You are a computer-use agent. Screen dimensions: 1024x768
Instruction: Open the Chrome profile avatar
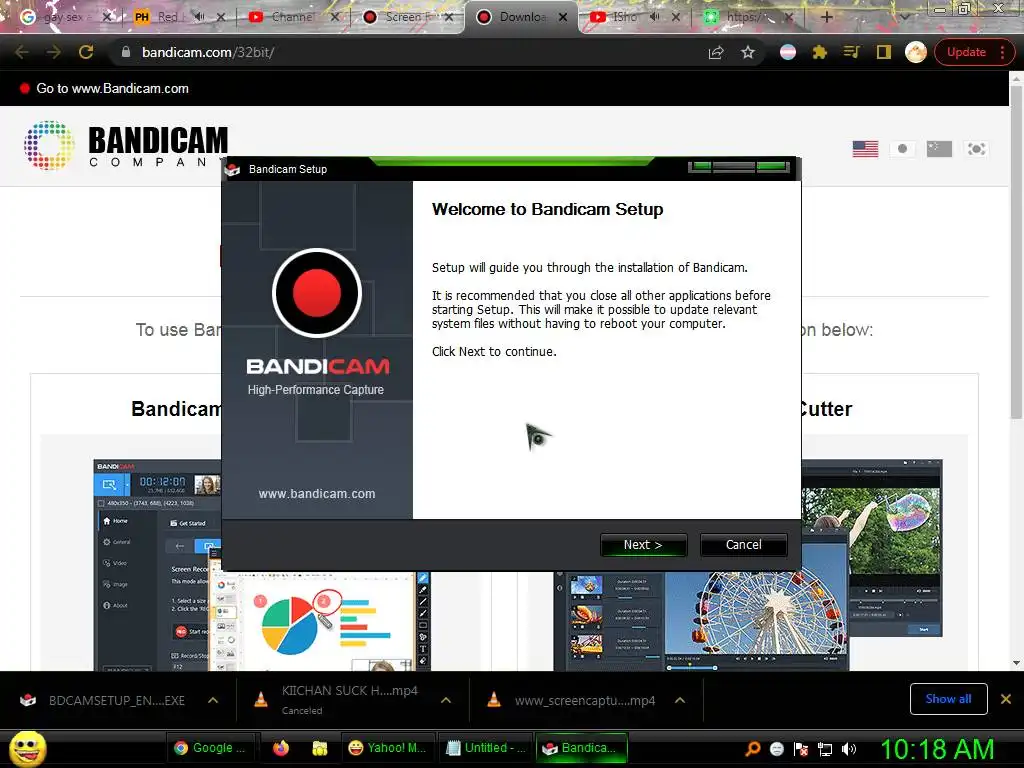point(916,52)
